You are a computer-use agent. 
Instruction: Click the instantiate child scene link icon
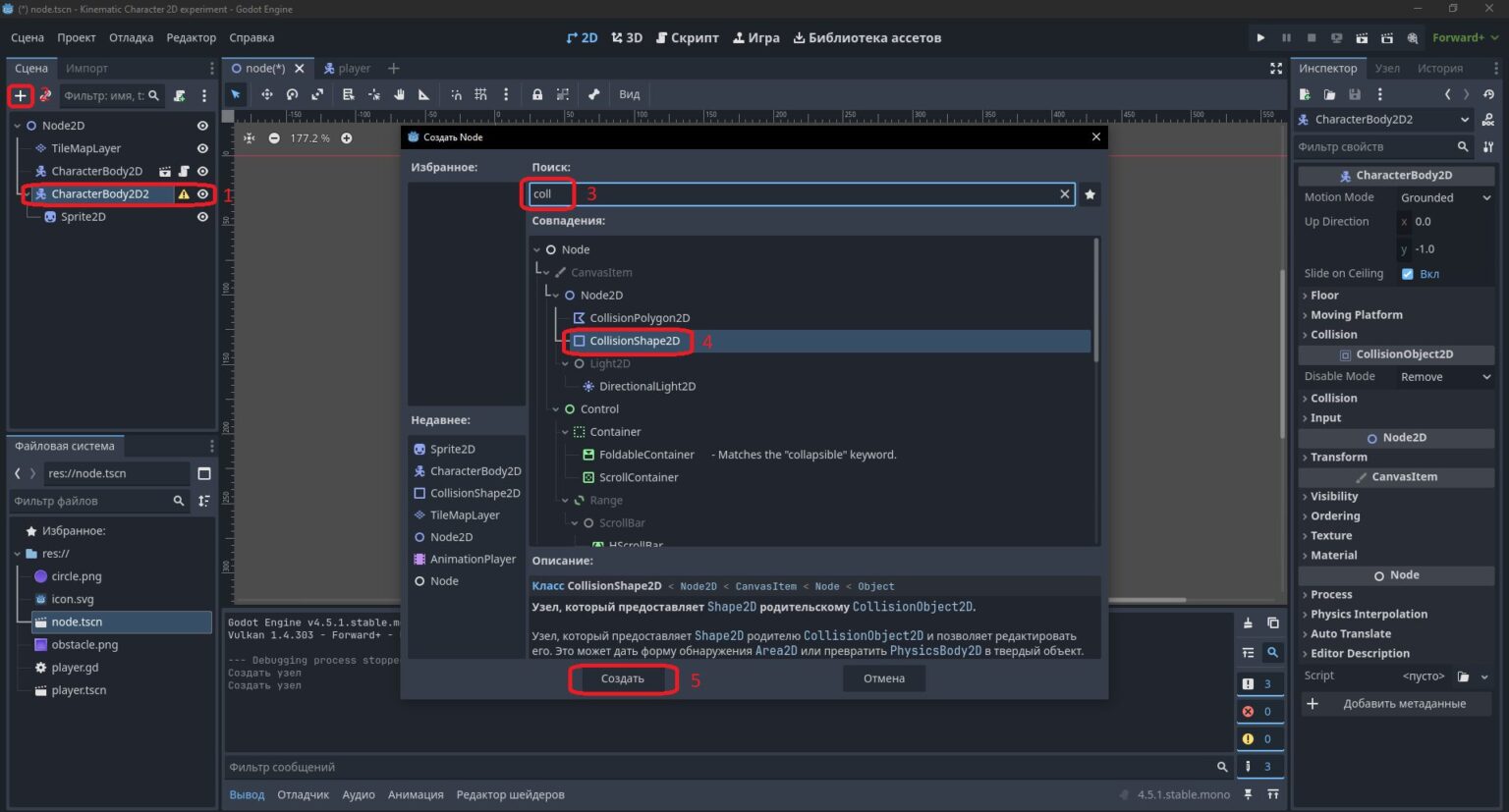coord(45,95)
